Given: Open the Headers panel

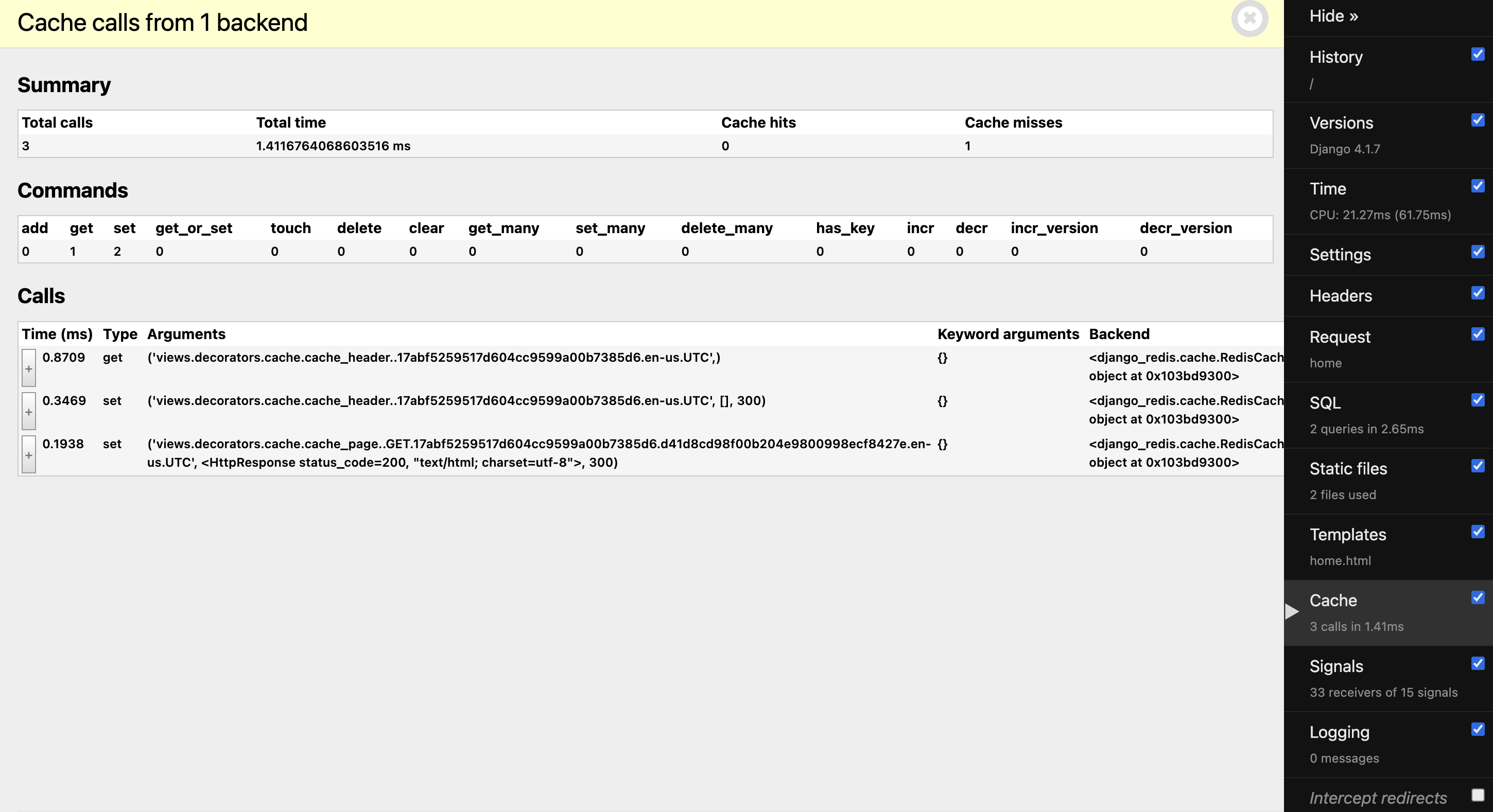Looking at the screenshot, I should click(x=1341, y=296).
